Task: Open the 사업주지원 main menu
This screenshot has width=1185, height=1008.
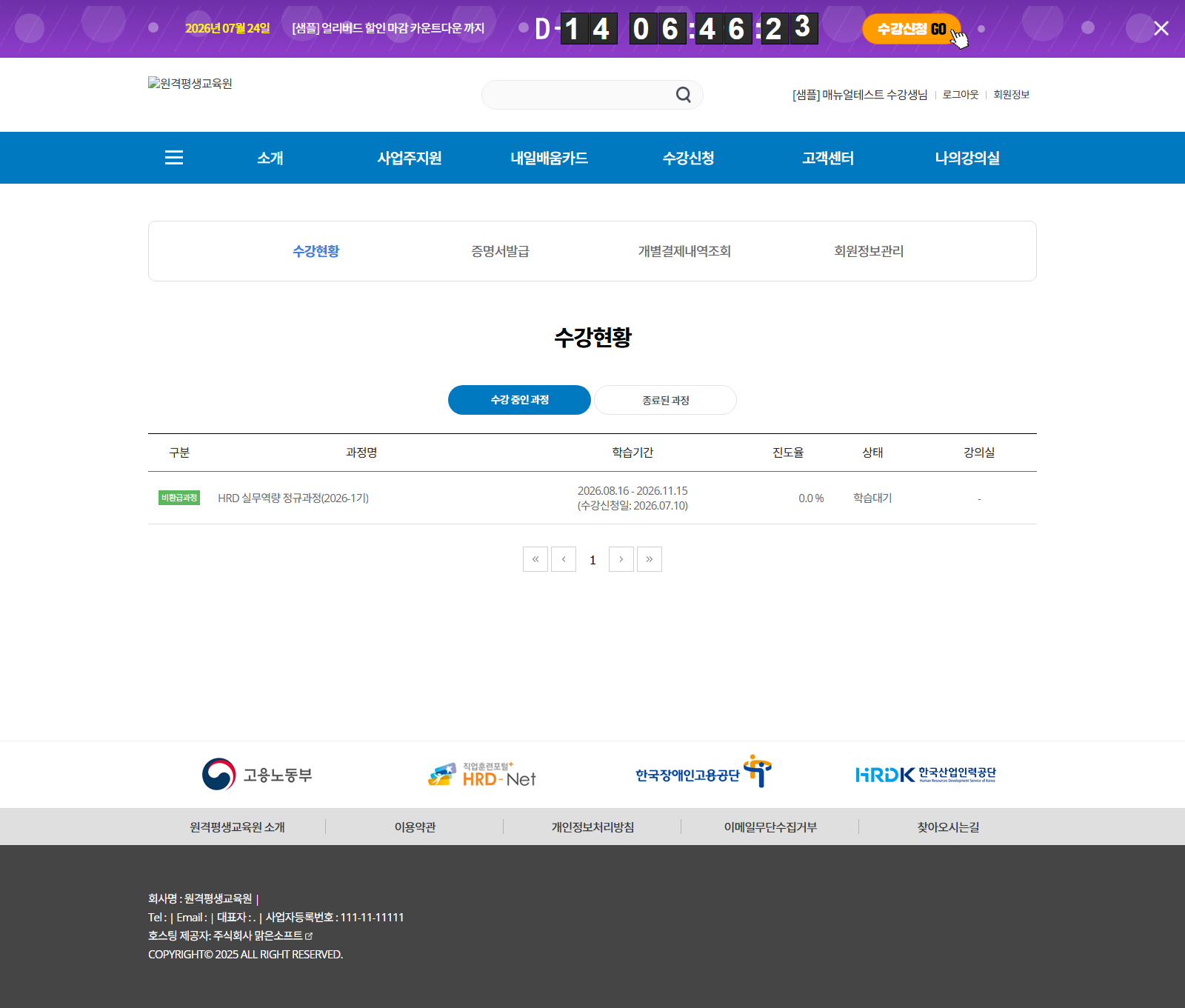Action: click(410, 158)
